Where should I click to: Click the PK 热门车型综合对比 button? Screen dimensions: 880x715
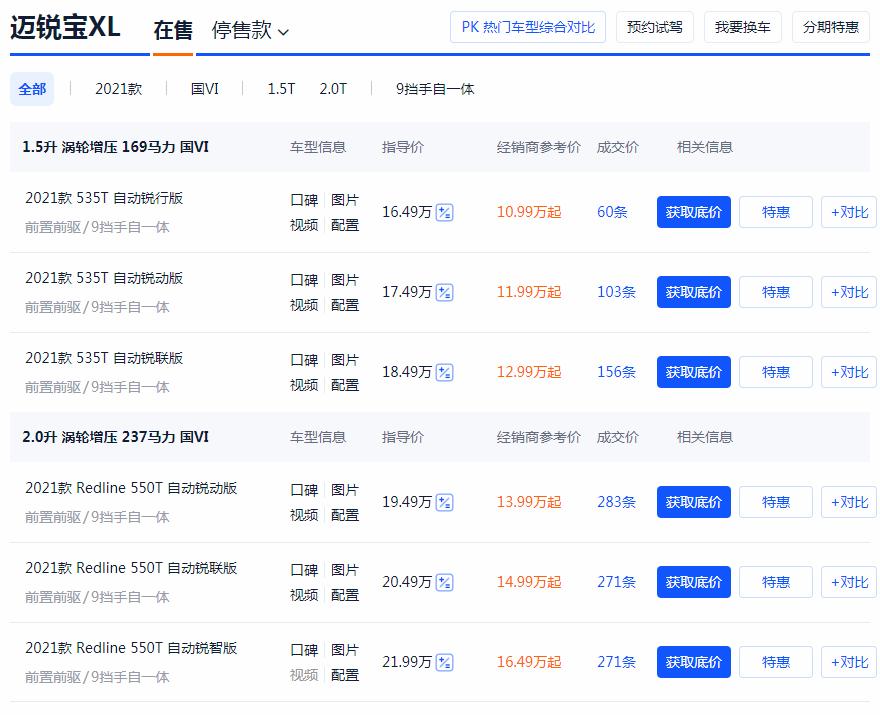[x=527, y=27]
